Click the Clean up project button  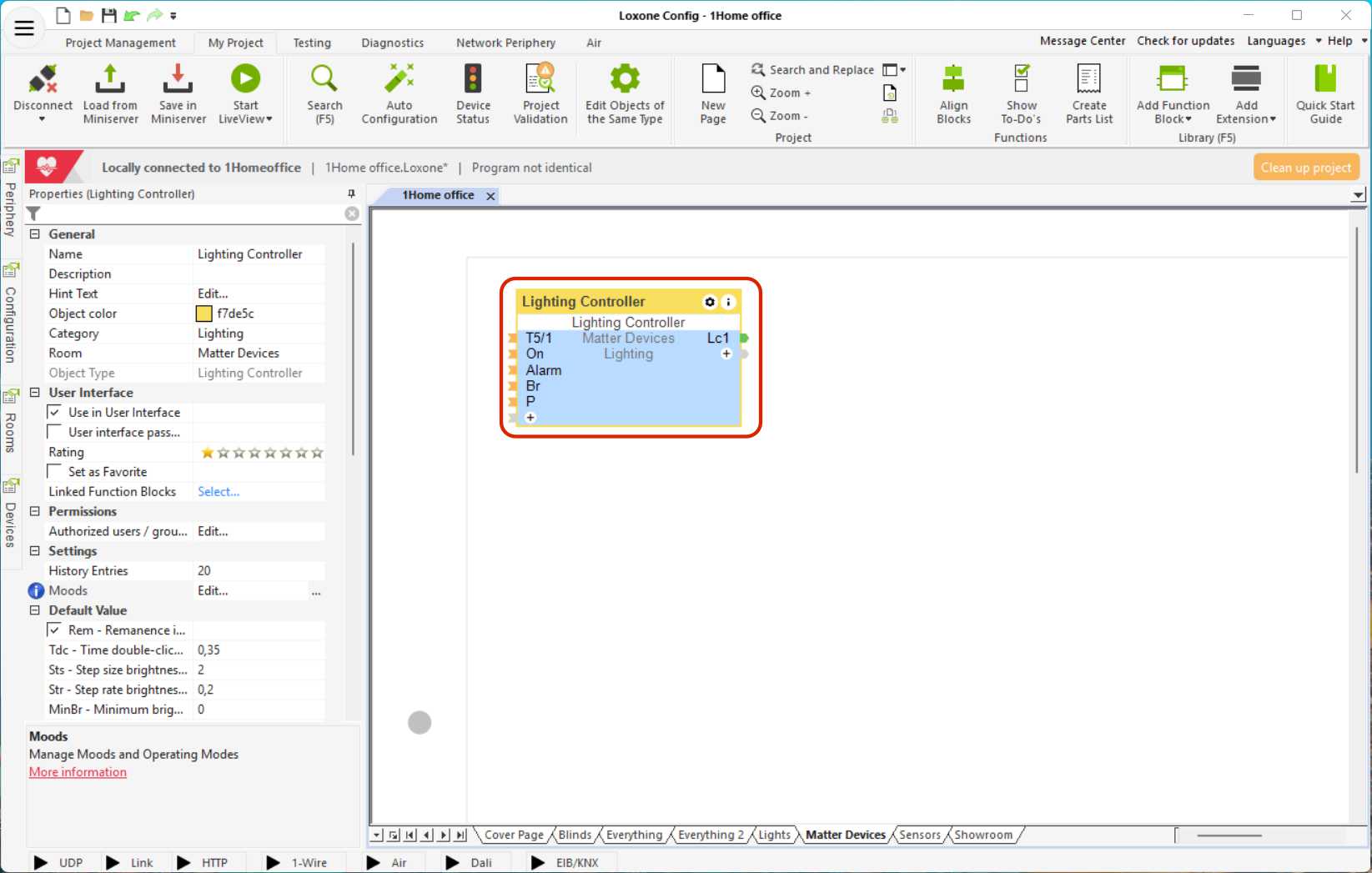coord(1305,168)
